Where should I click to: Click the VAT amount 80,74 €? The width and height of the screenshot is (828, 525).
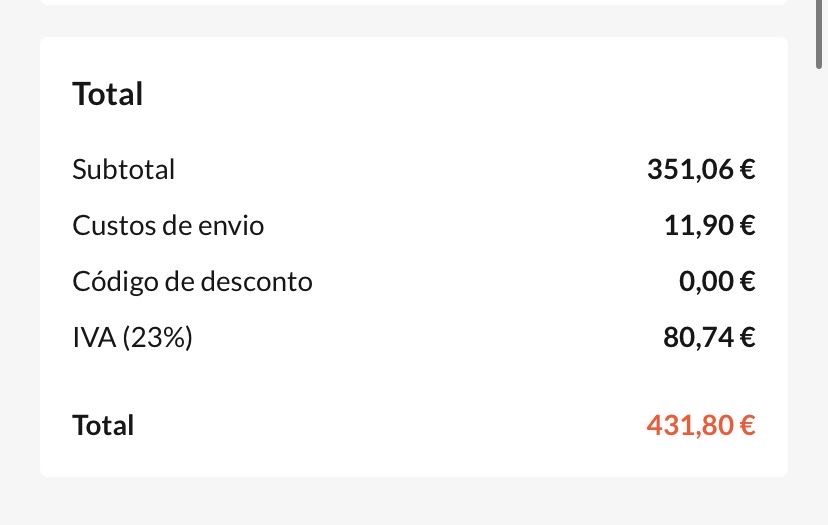[x=709, y=338]
